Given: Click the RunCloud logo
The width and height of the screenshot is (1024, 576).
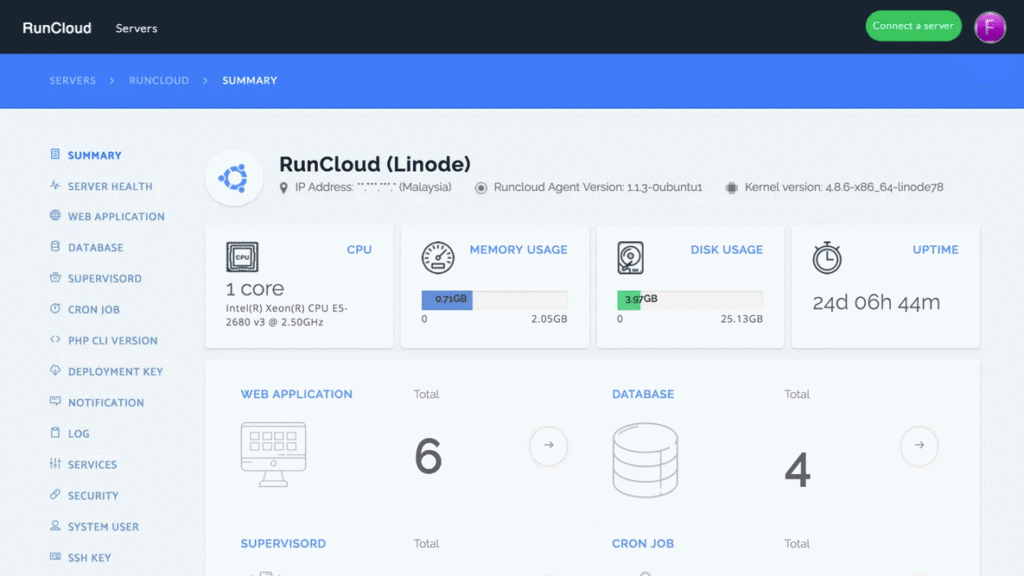Looking at the screenshot, I should point(57,28).
